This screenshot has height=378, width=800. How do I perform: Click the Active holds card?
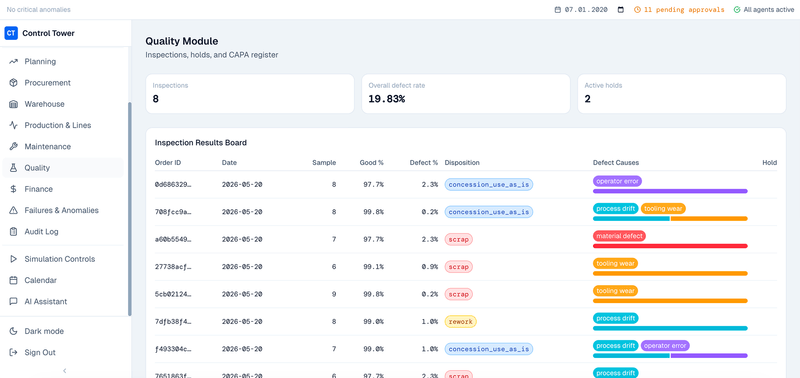pyautogui.click(x=682, y=94)
